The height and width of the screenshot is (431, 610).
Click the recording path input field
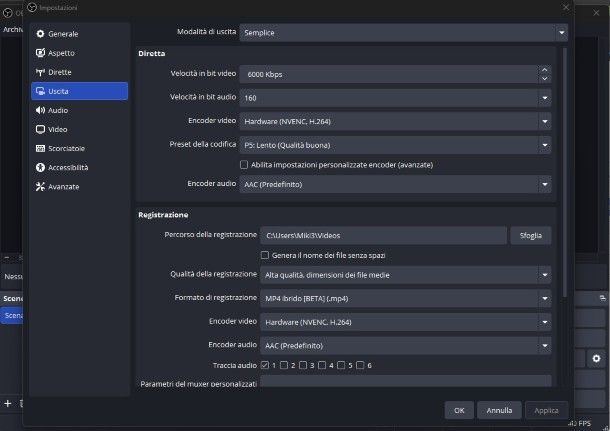point(382,235)
